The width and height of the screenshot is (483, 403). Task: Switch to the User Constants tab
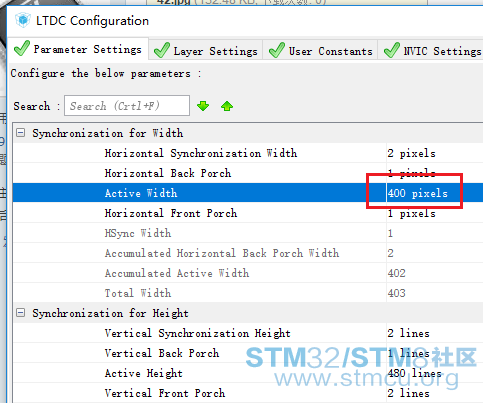pos(320,50)
